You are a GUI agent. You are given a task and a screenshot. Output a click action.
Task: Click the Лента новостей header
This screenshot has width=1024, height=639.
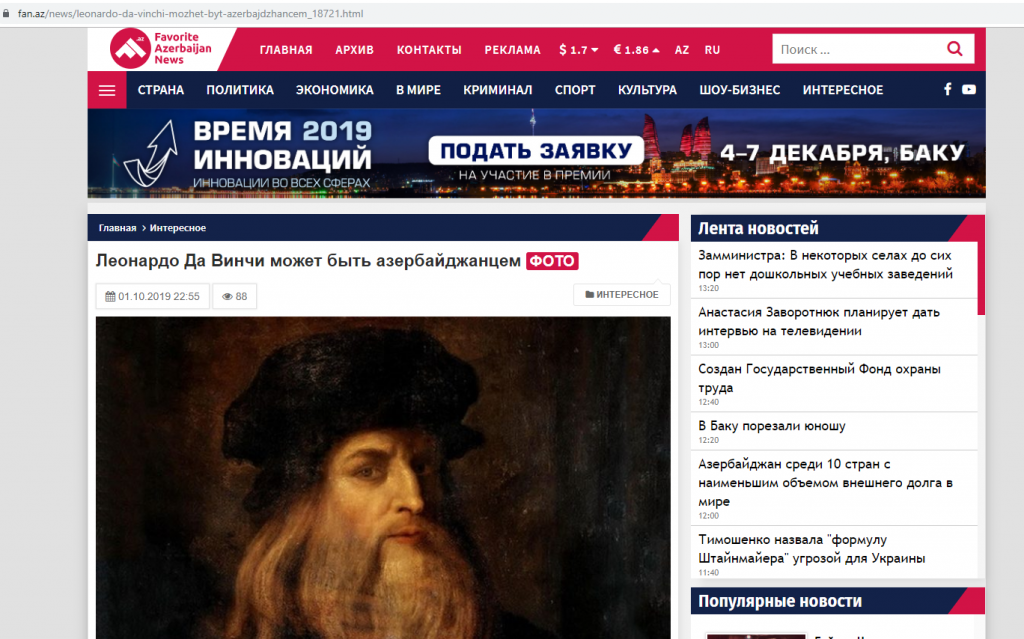758,228
